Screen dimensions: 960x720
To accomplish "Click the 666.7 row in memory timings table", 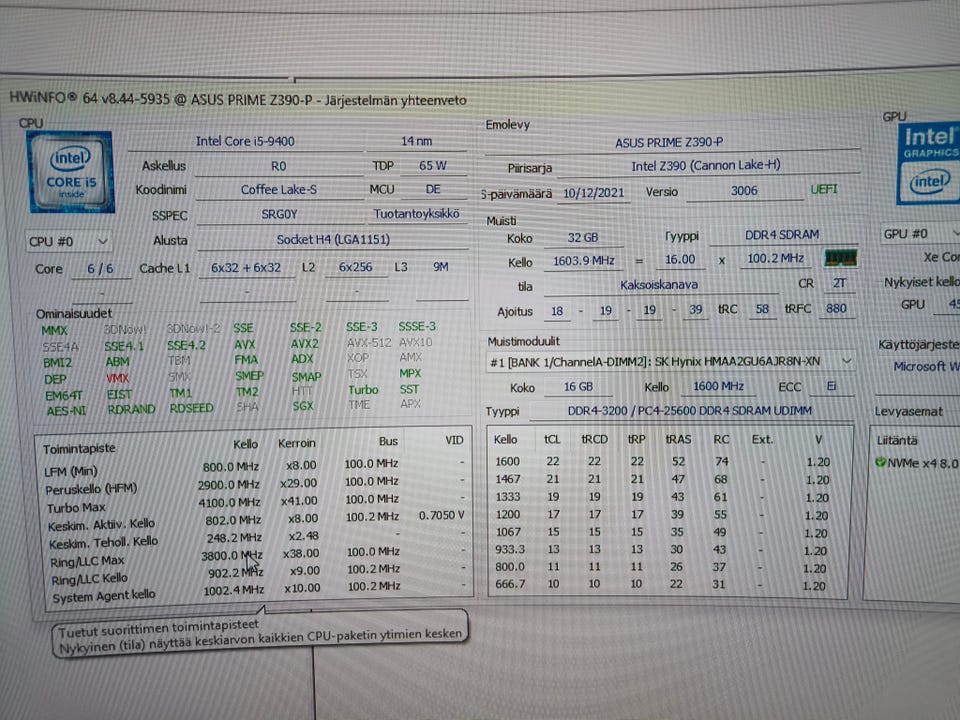I will pyautogui.click(x=659, y=585).
